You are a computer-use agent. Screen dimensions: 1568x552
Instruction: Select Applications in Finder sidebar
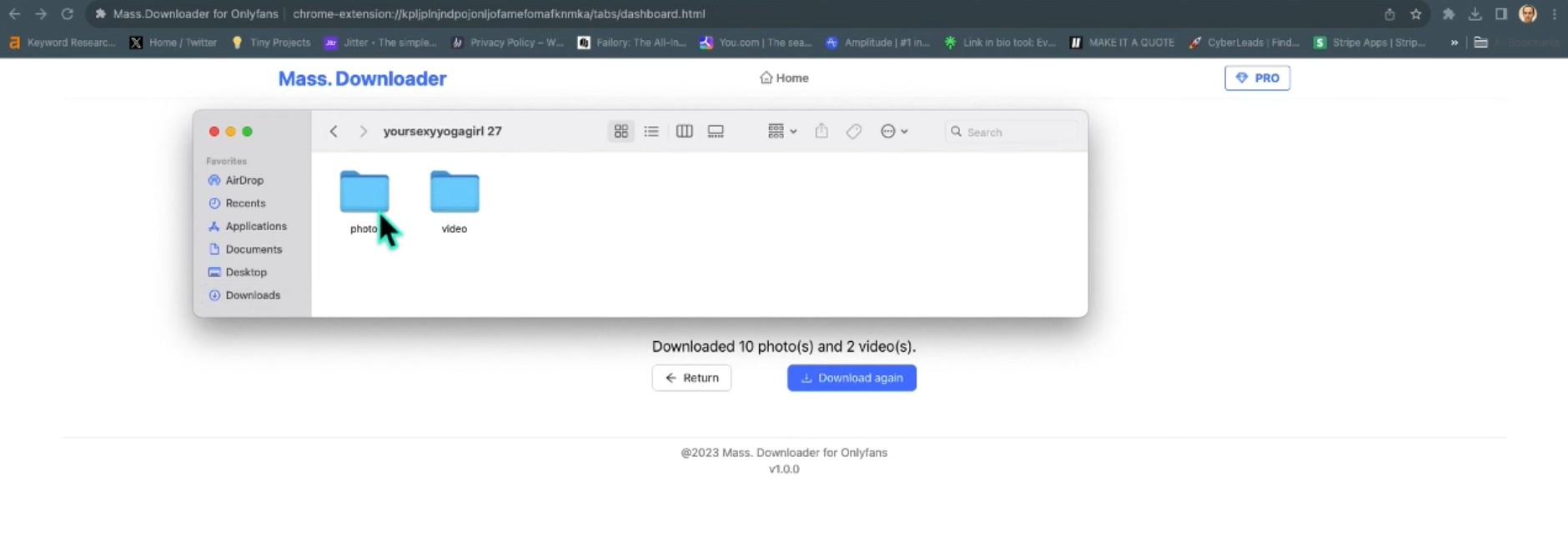(x=247, y=226)
